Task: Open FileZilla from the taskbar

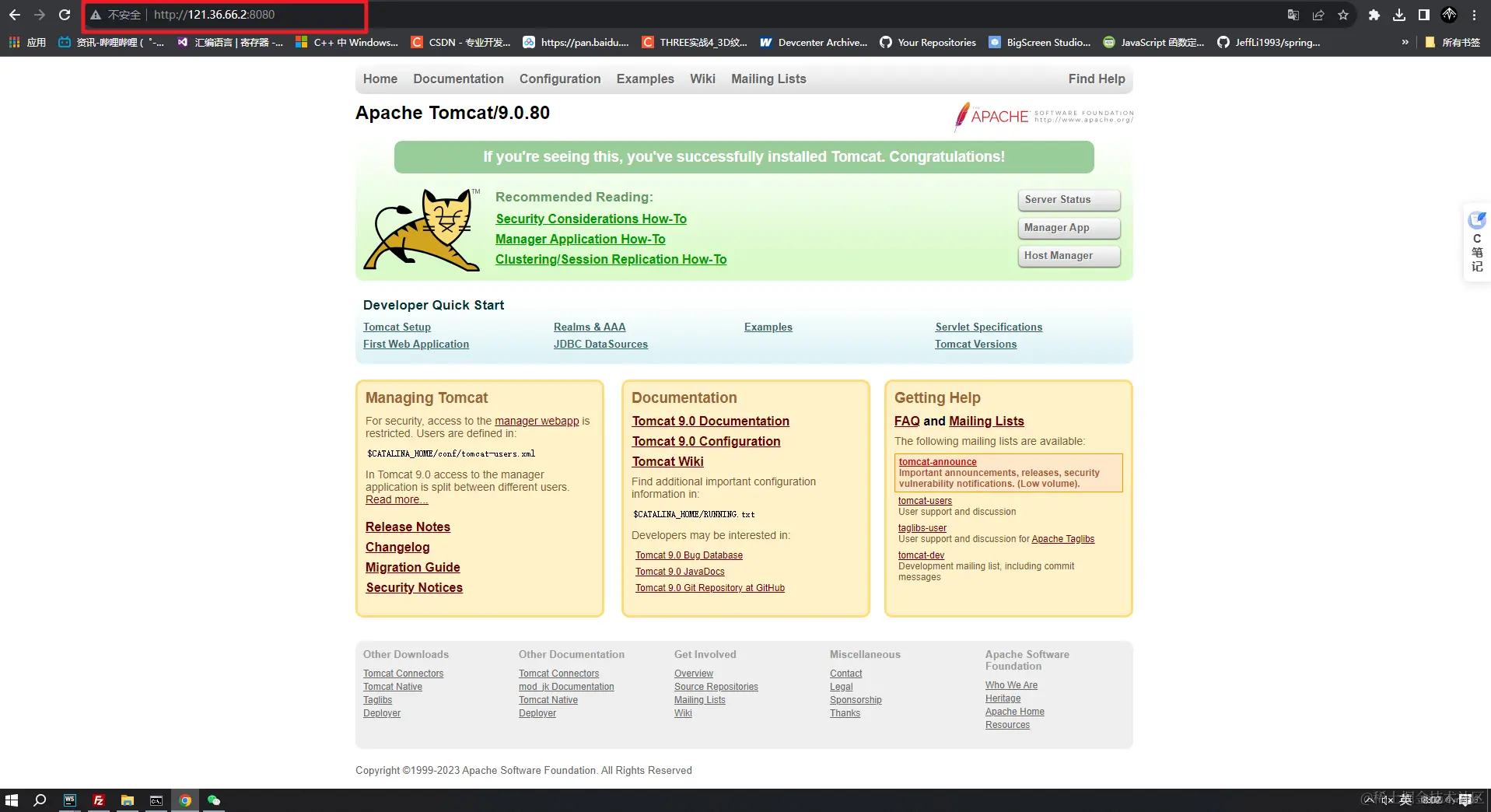Action: (x=99, y=800)
